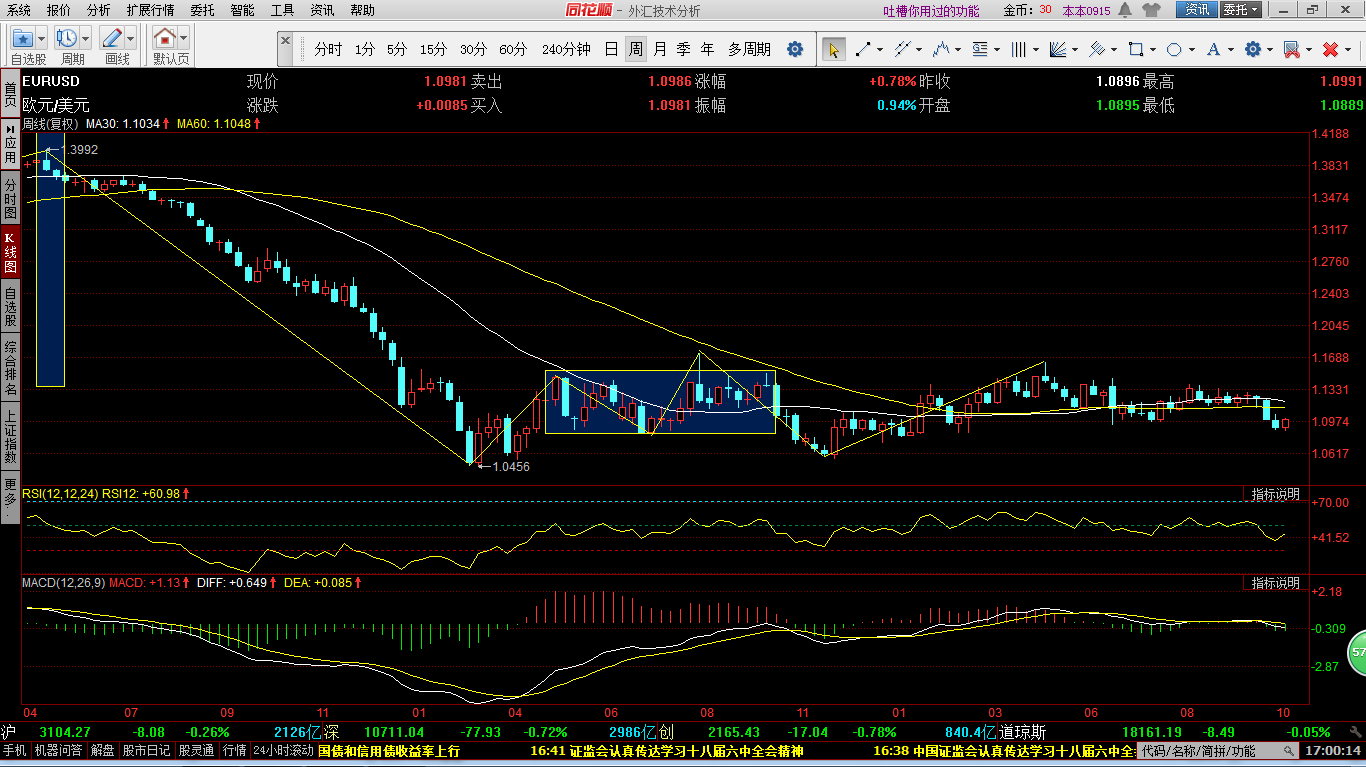Switch chart to 日 daily period
The height and width of the screenshot is (767, 1366).
[x=611, y=49]
